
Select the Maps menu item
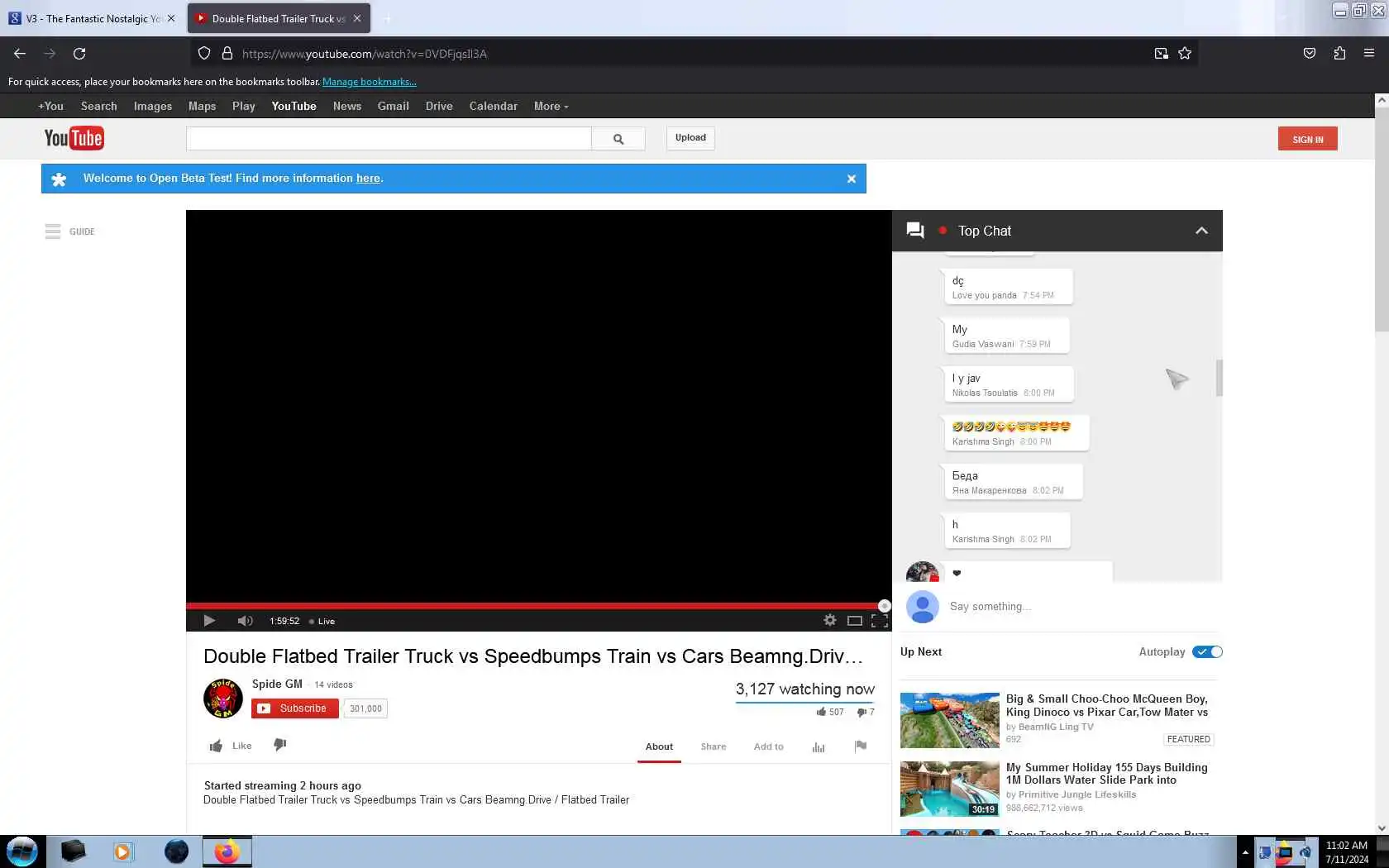point(202,106)
